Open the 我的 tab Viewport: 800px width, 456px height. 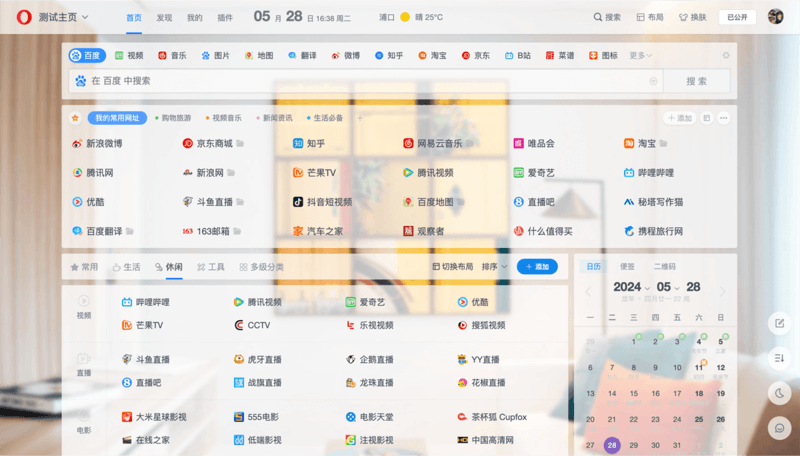[194, 17]
